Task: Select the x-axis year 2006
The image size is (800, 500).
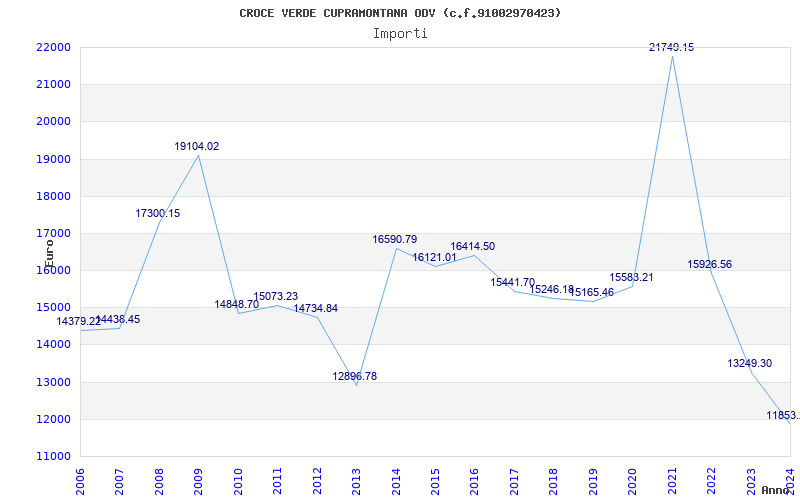Action: coord(80,482)
